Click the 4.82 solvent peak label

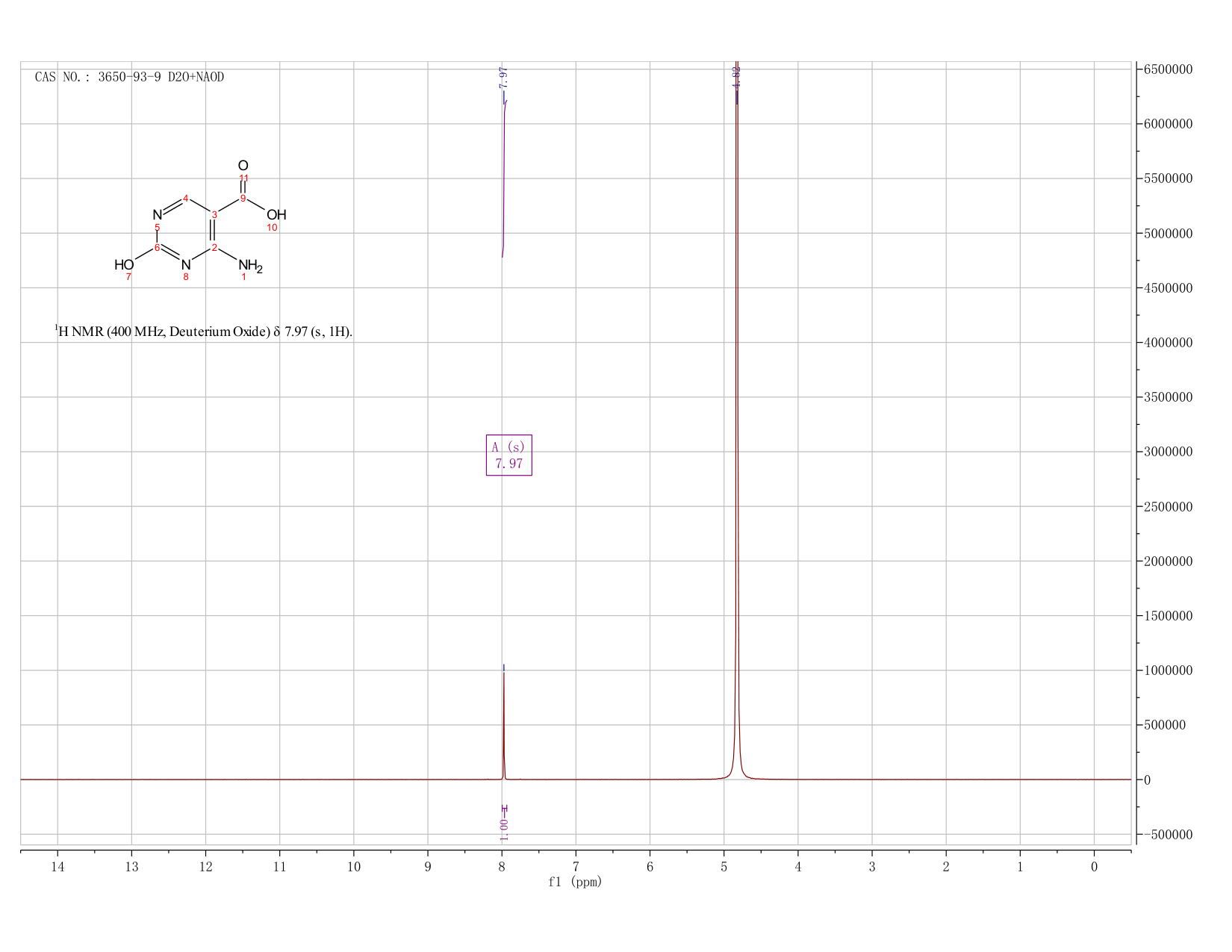tap(736, 76)
